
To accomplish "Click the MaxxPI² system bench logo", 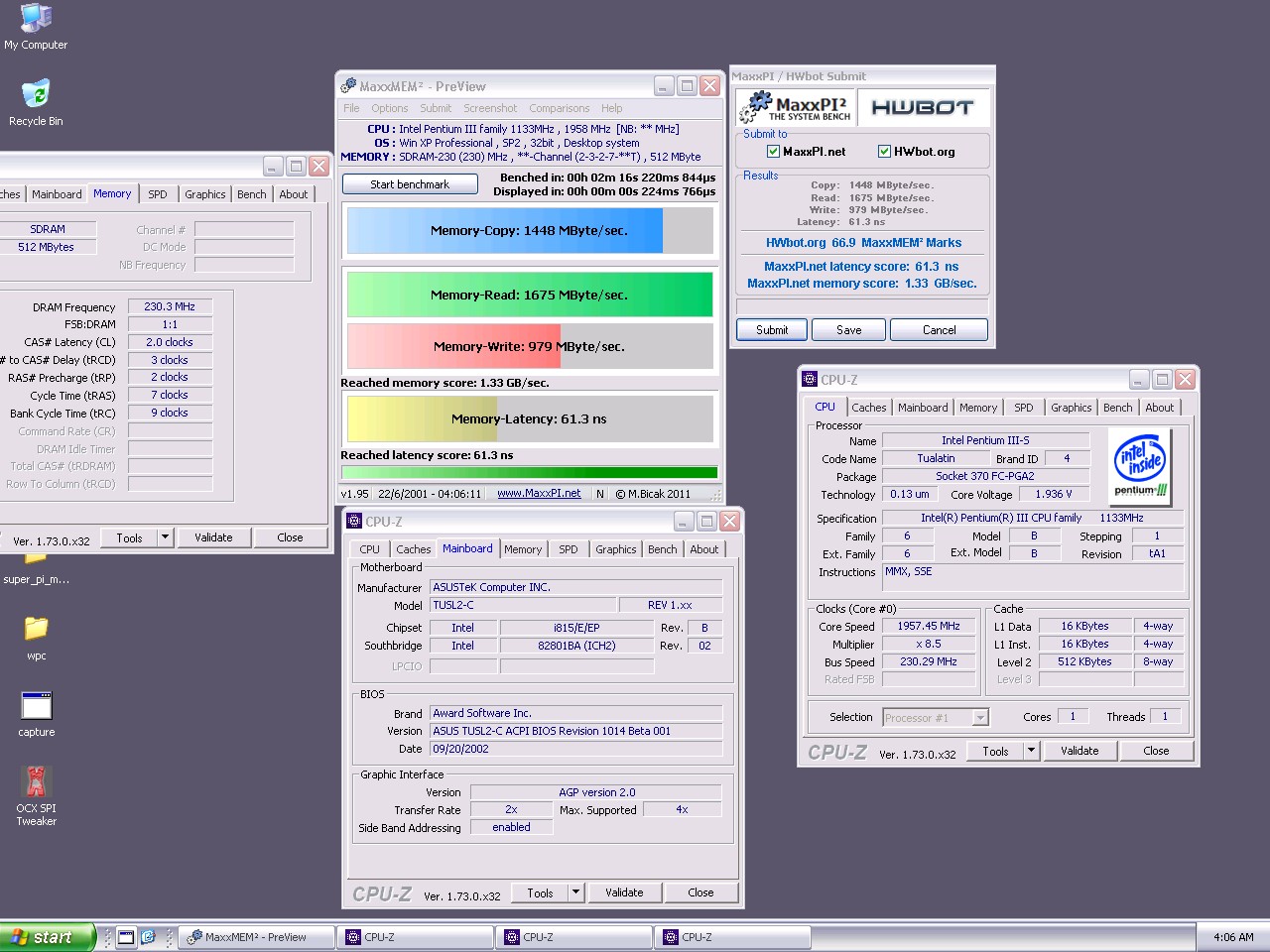I will pos(795,107).
